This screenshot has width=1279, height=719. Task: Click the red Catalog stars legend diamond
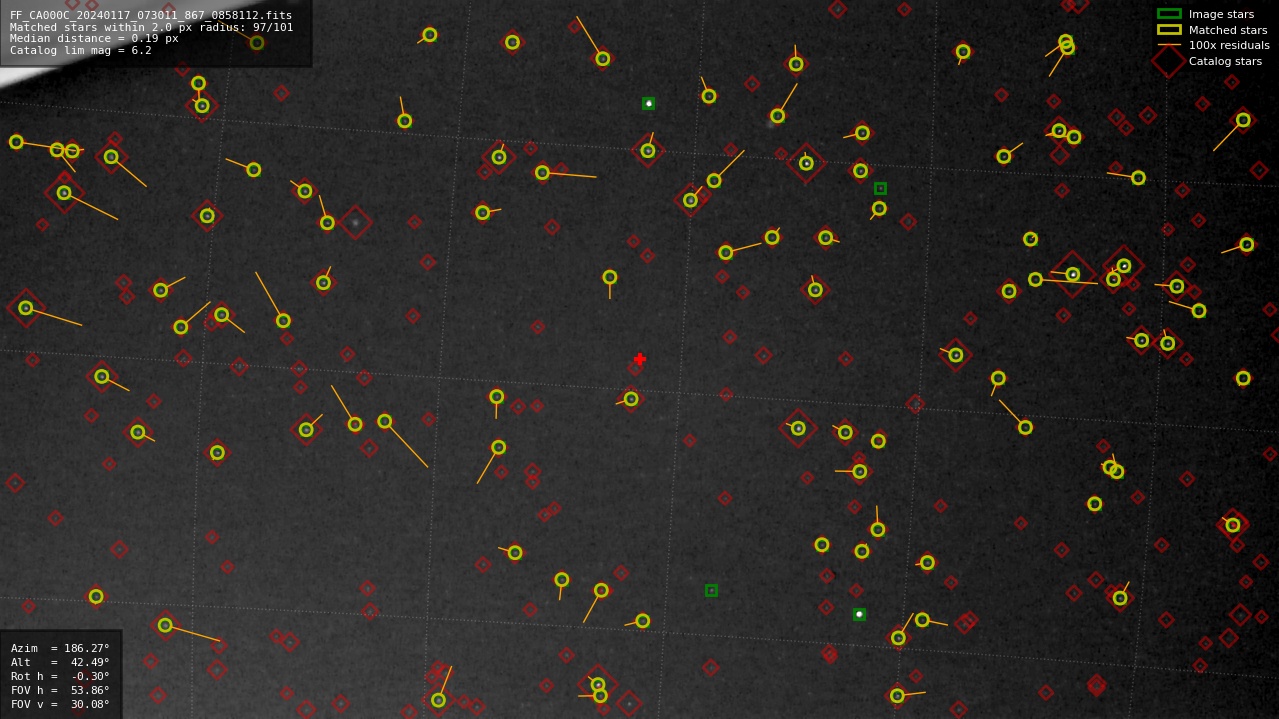pyautogui.click(x=1169, y=61)
